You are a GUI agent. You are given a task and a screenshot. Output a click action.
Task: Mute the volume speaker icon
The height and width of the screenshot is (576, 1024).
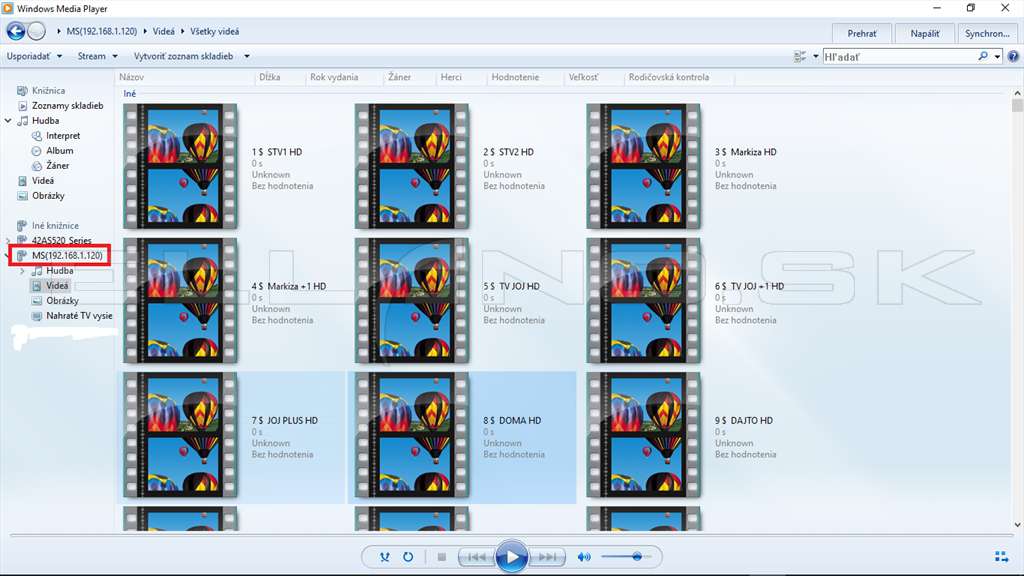click(584, 557)
